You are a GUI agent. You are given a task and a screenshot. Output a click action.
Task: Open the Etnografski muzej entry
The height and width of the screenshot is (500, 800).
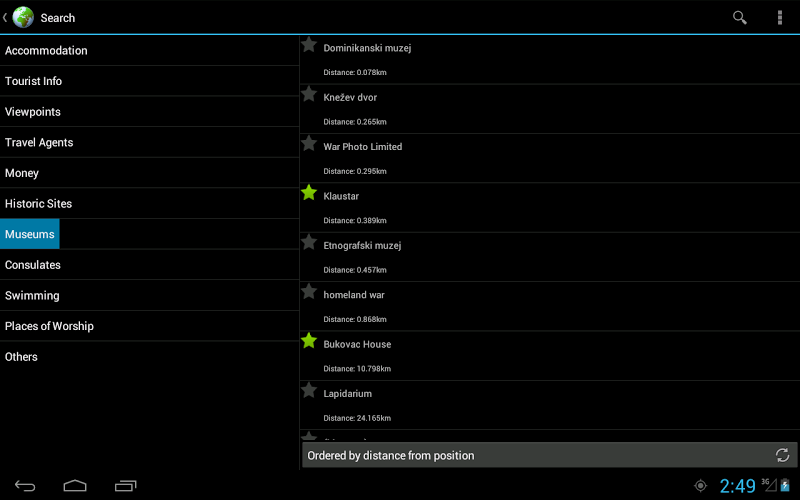click(362, 246)
